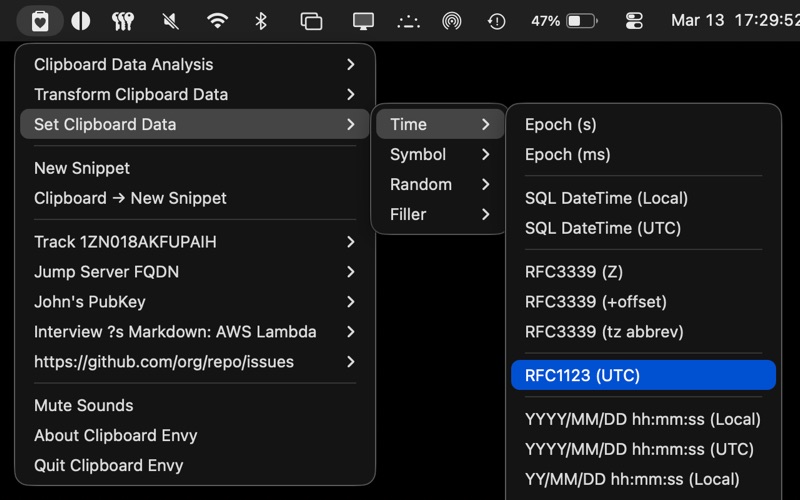Image resolution: width=800 pixels, height=500 pixels.
Task: Choose SQL DateTime (UTC)
Action: click(x=643, y=228)
